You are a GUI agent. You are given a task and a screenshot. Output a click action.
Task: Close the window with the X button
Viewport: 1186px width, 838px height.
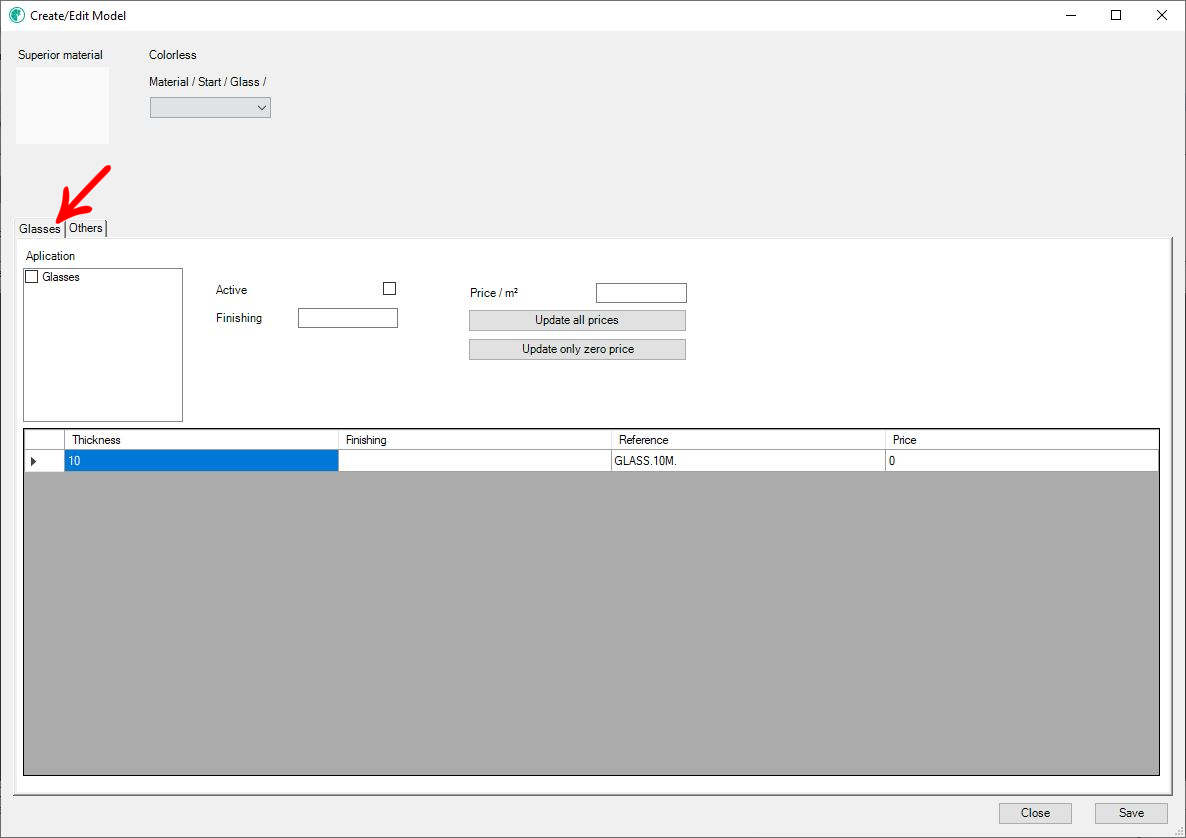(1162, 15)
